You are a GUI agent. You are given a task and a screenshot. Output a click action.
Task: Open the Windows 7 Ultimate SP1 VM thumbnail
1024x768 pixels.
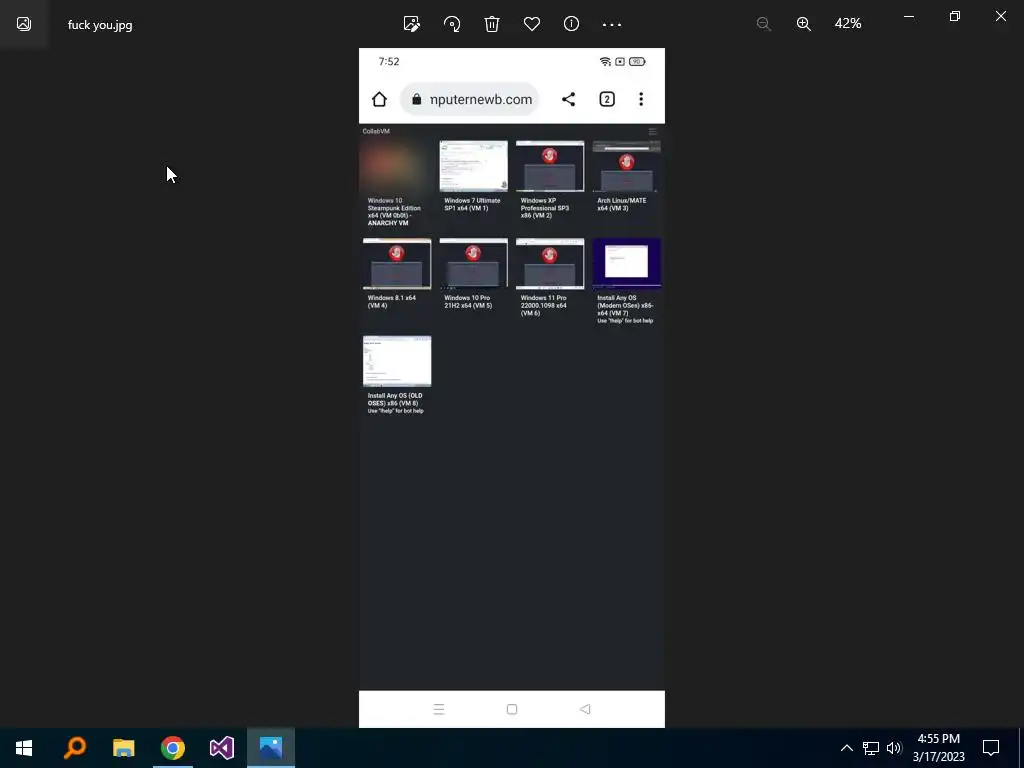[x=473, y=166]
